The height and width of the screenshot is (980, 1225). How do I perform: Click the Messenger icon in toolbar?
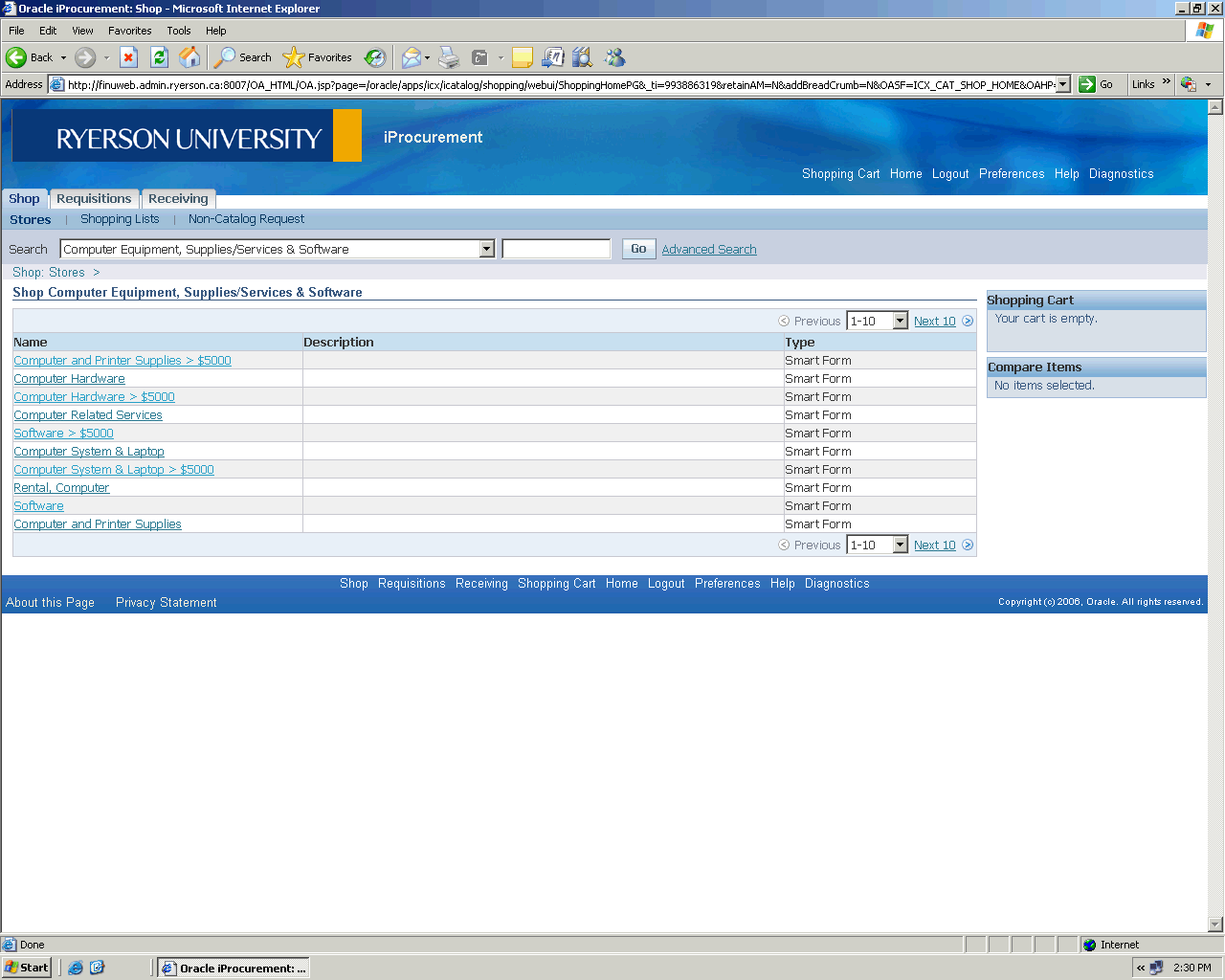tap(614, 57)
